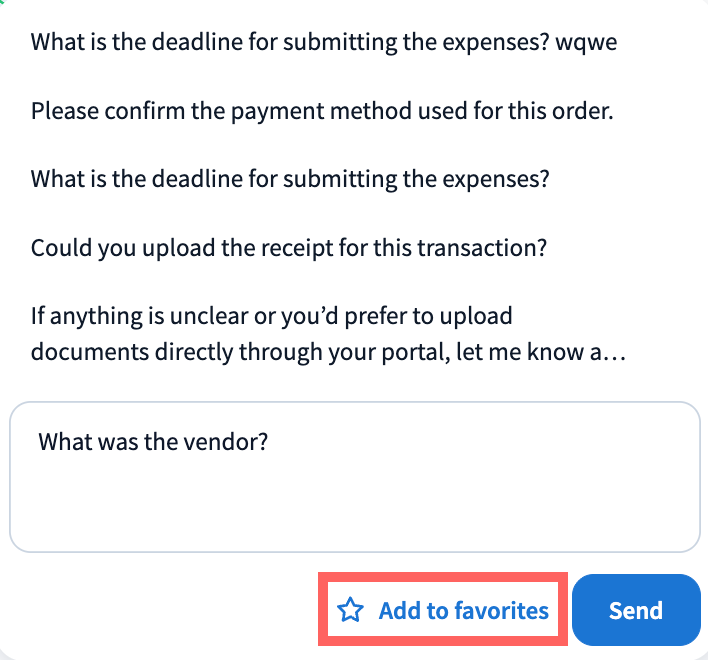Add the message to favorites
Image resolution: width=708 pixels, height=660 pixels.
[443, 611]
